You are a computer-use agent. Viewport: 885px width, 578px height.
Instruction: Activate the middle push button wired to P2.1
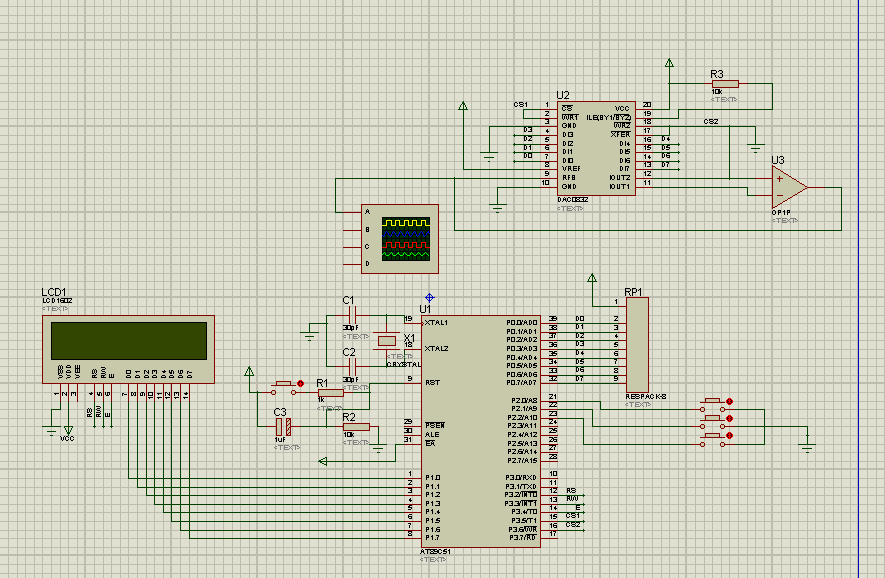712,423
